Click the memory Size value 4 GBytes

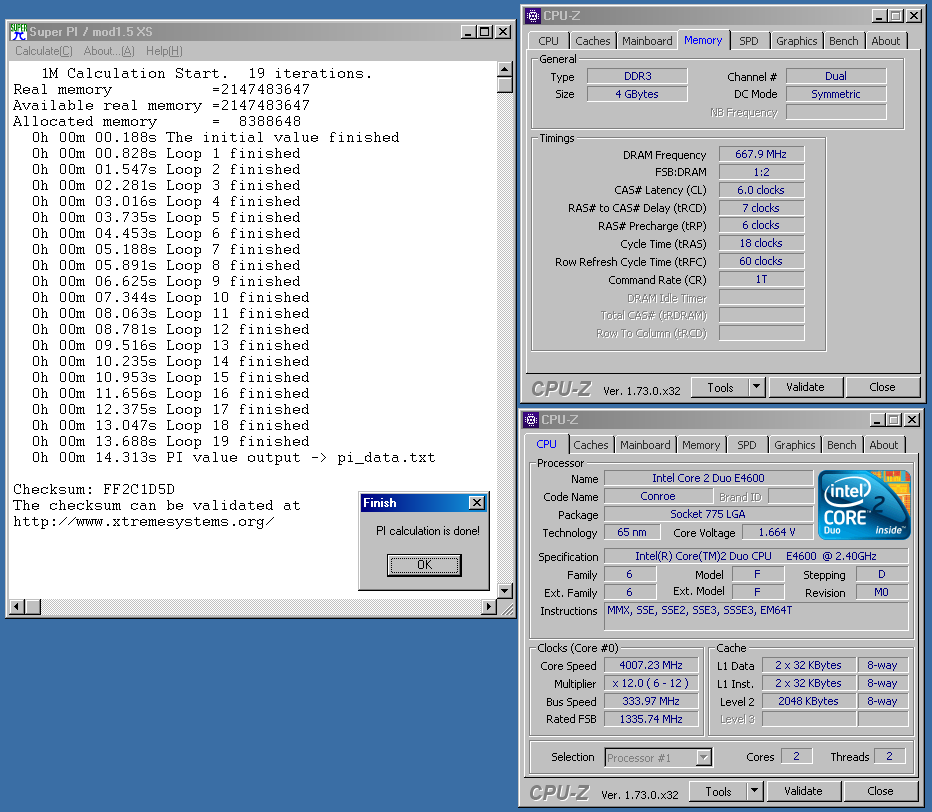637,94
